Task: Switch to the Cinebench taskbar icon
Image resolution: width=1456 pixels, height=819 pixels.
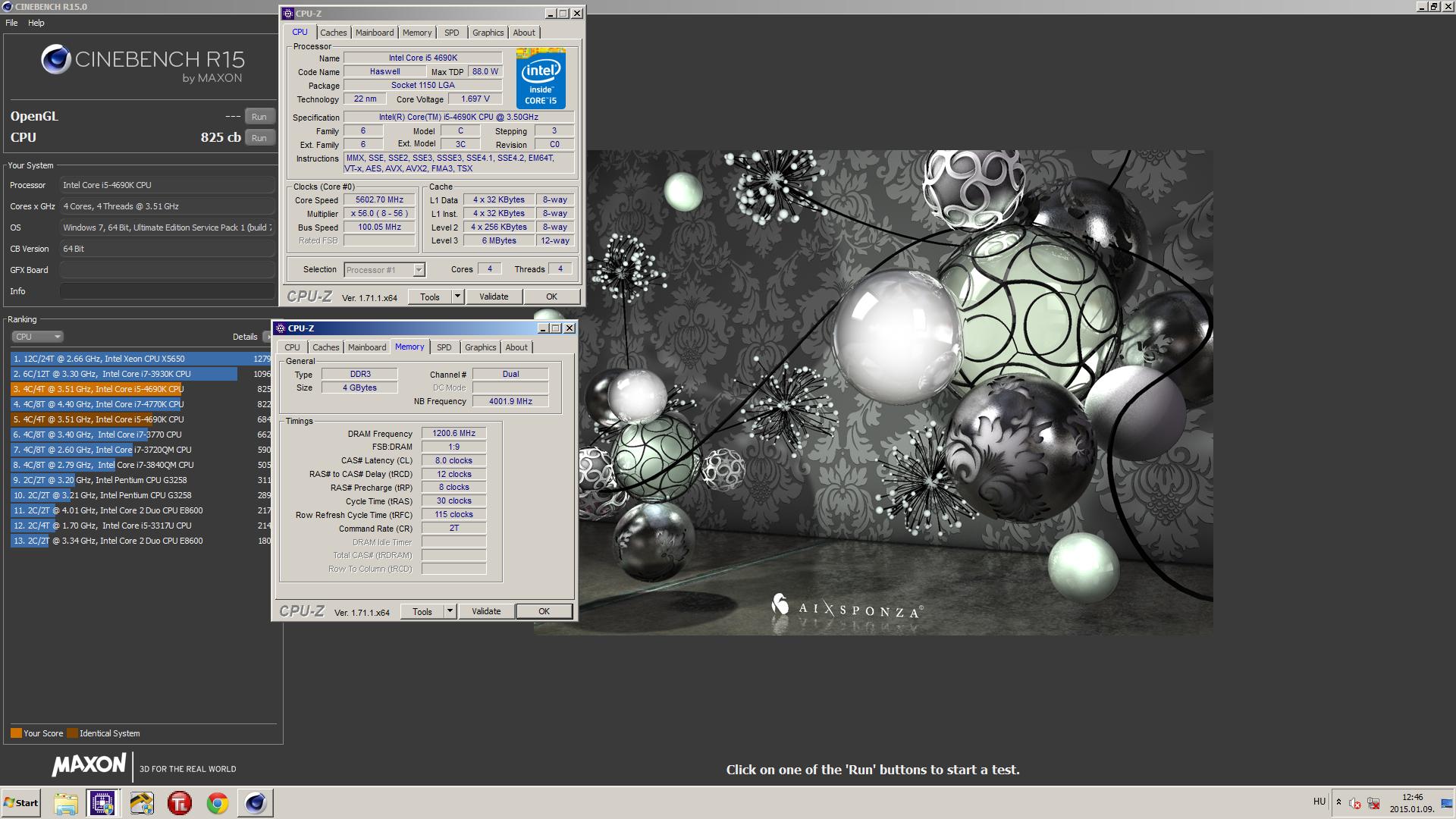Action: pos(256,803)
